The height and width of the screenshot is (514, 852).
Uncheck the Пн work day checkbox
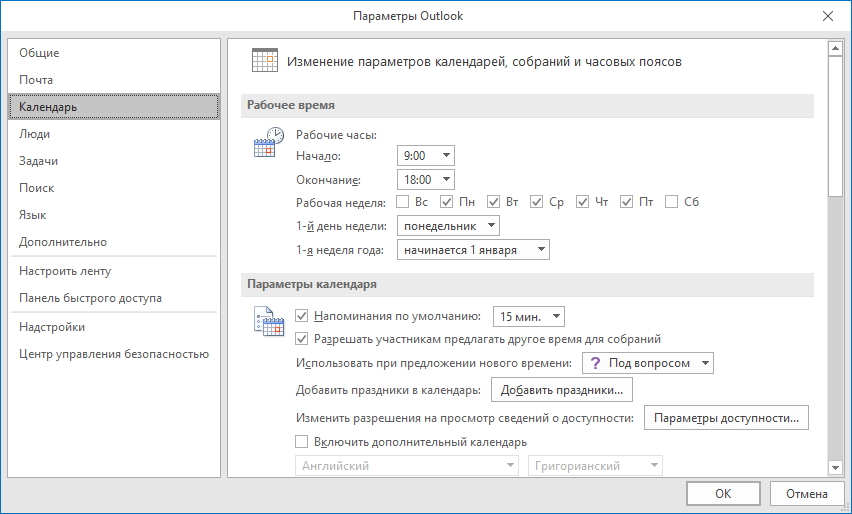447,202
